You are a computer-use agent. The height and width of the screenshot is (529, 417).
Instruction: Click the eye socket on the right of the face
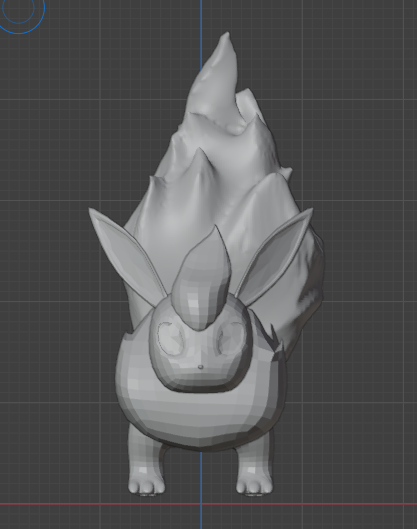231,338
